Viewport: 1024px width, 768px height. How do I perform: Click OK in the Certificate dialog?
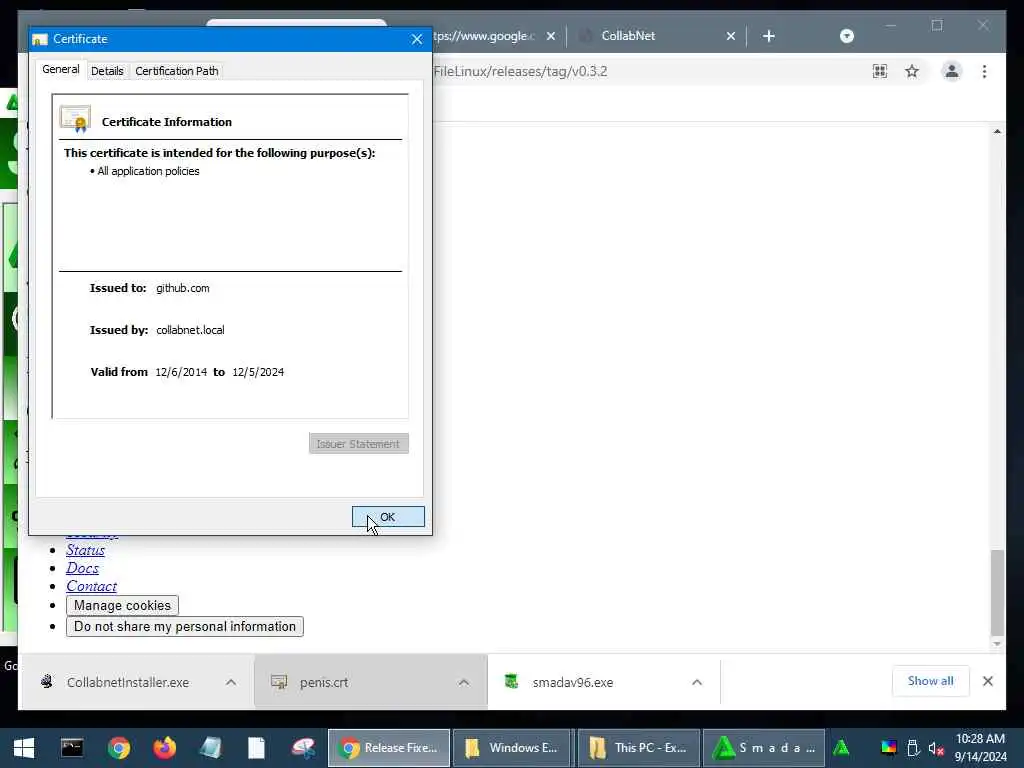[388, 517]
